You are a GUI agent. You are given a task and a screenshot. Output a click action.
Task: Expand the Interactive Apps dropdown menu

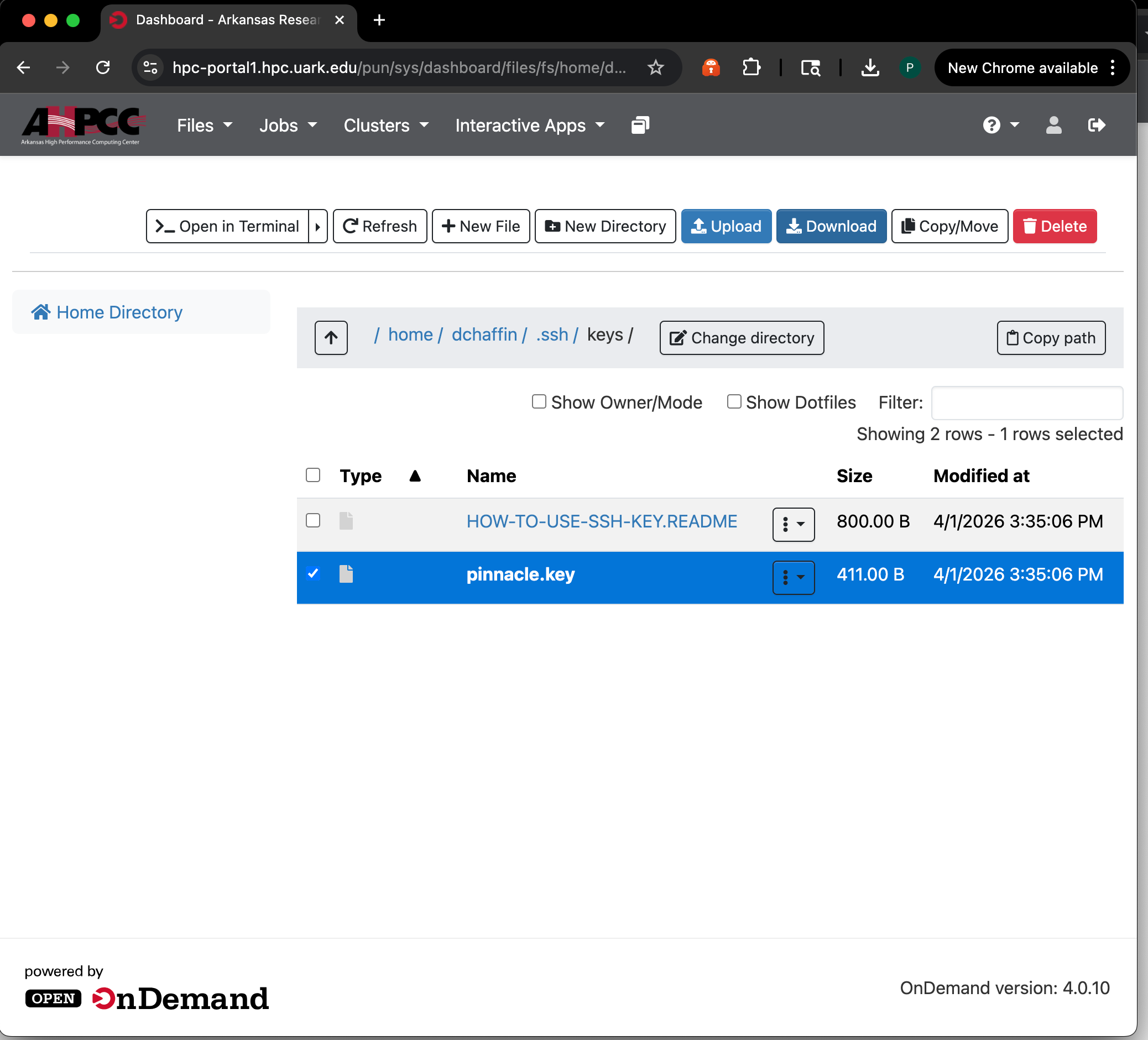[530, 126]
